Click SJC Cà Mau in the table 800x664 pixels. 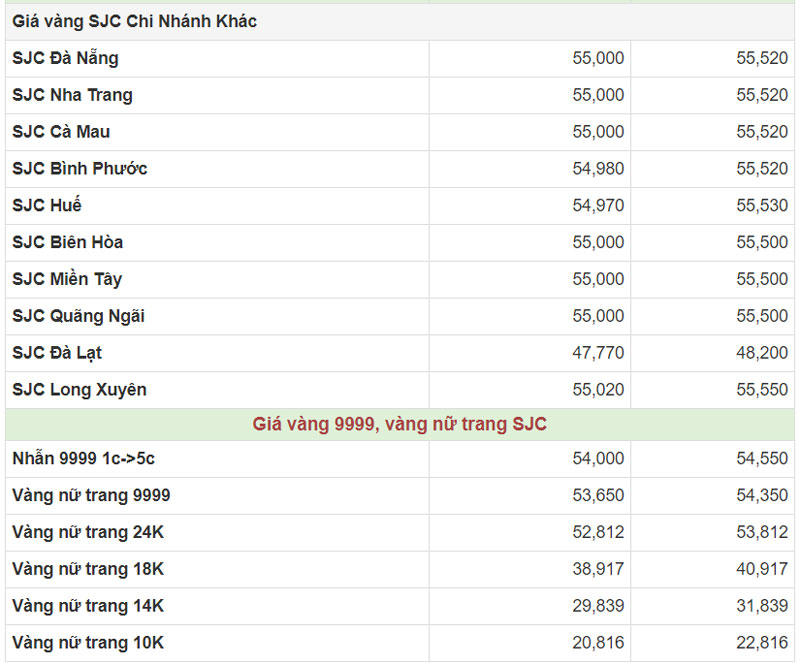(61, 132)
